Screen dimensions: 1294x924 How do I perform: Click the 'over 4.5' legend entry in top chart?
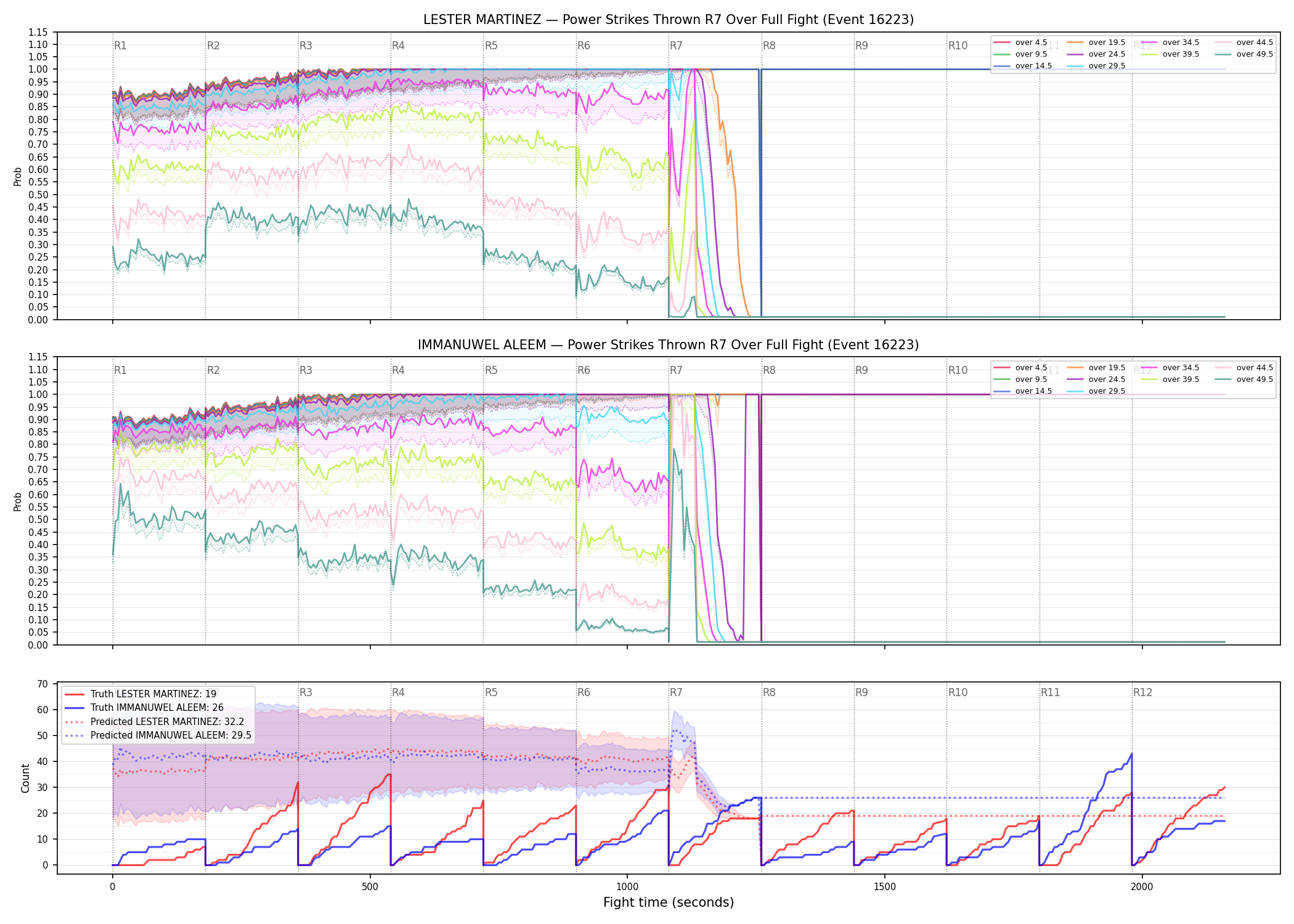1020,43
